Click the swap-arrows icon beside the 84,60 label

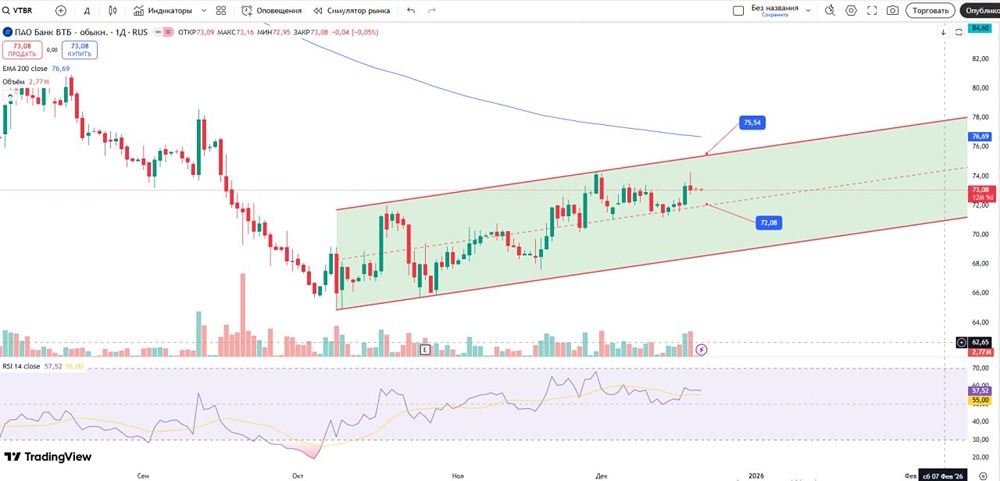point(959,32)
